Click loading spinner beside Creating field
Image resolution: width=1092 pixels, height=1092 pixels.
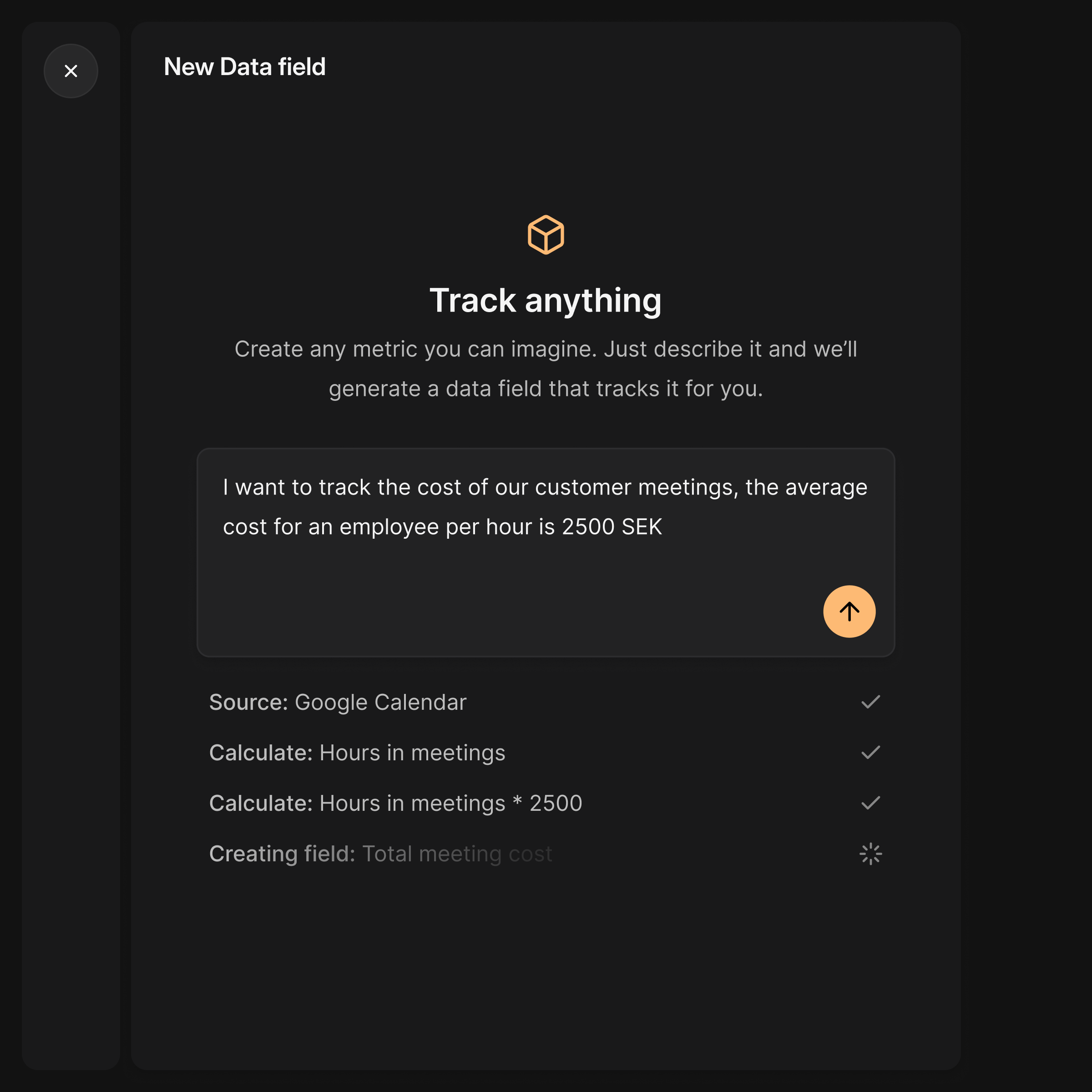click(x=870, y=854)
